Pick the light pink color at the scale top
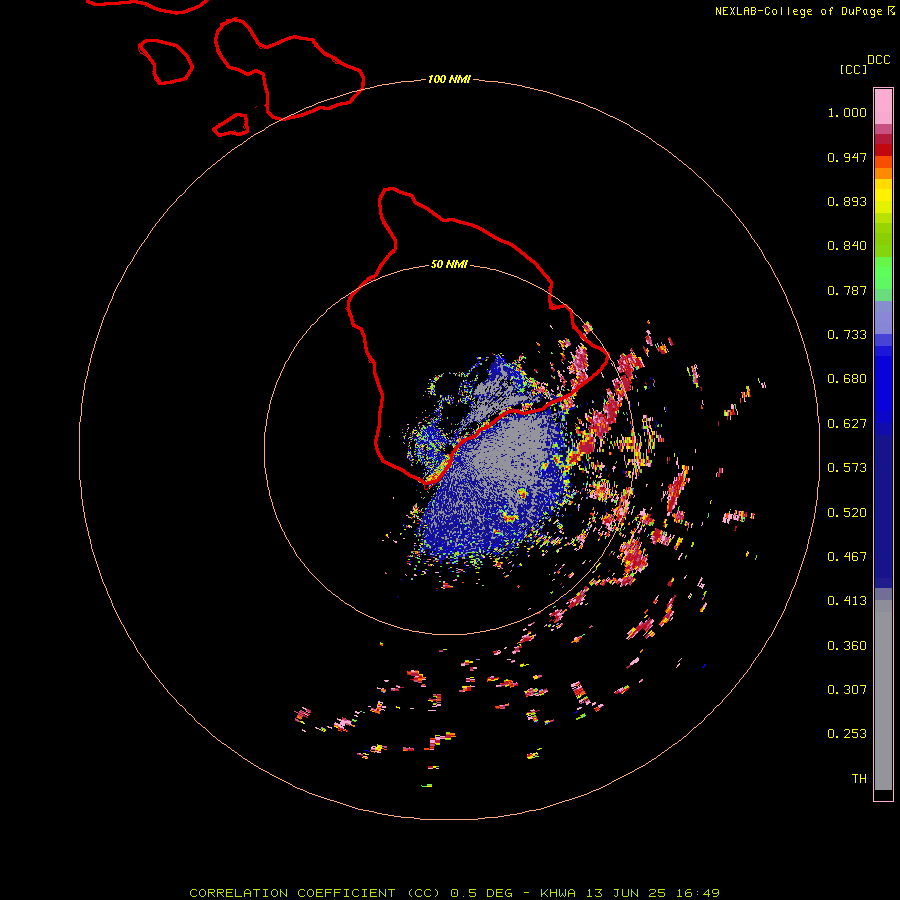 pyautogui.click(x=883, y=107)
